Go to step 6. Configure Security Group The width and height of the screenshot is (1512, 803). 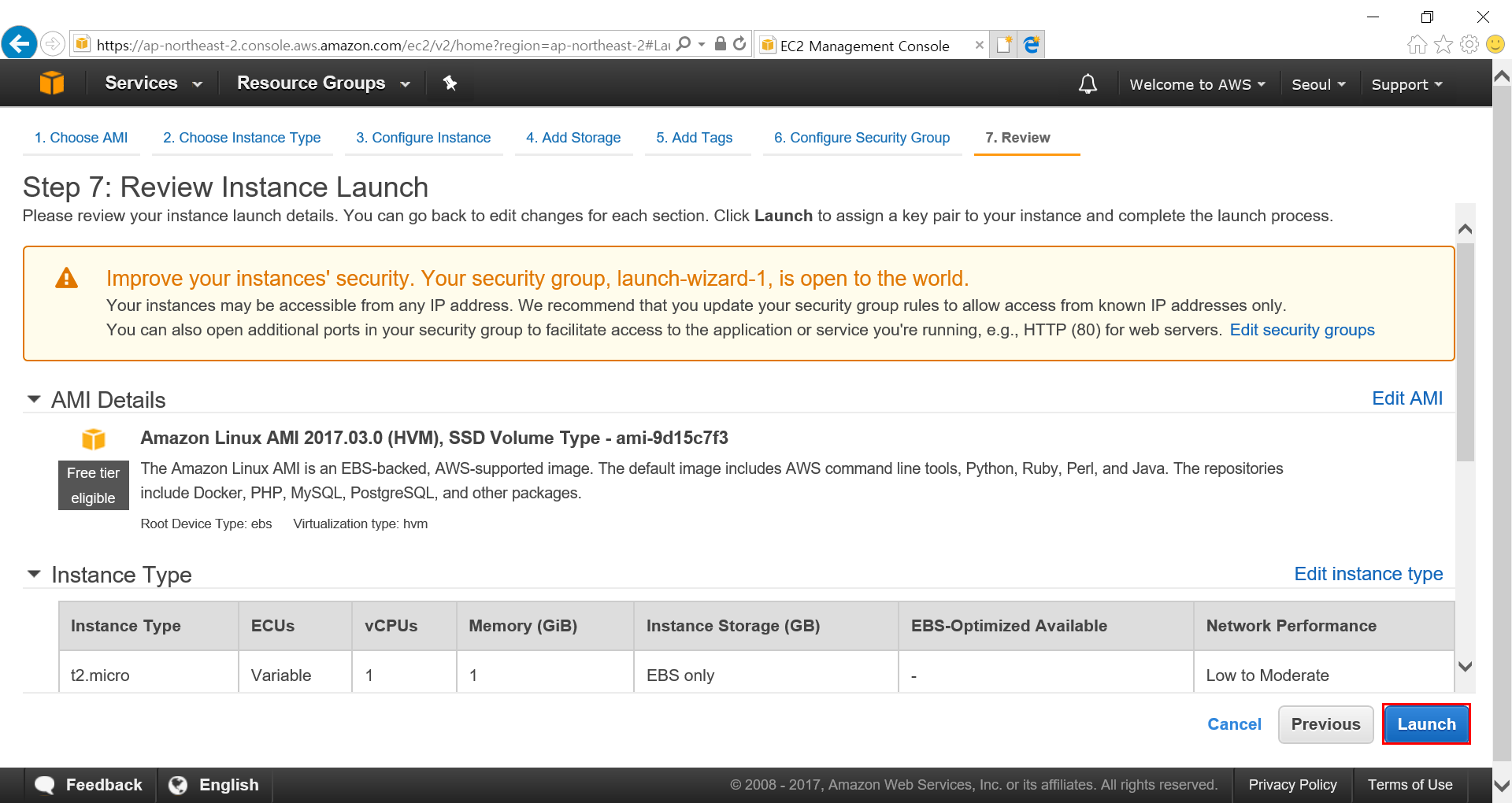tap(862, 138)
